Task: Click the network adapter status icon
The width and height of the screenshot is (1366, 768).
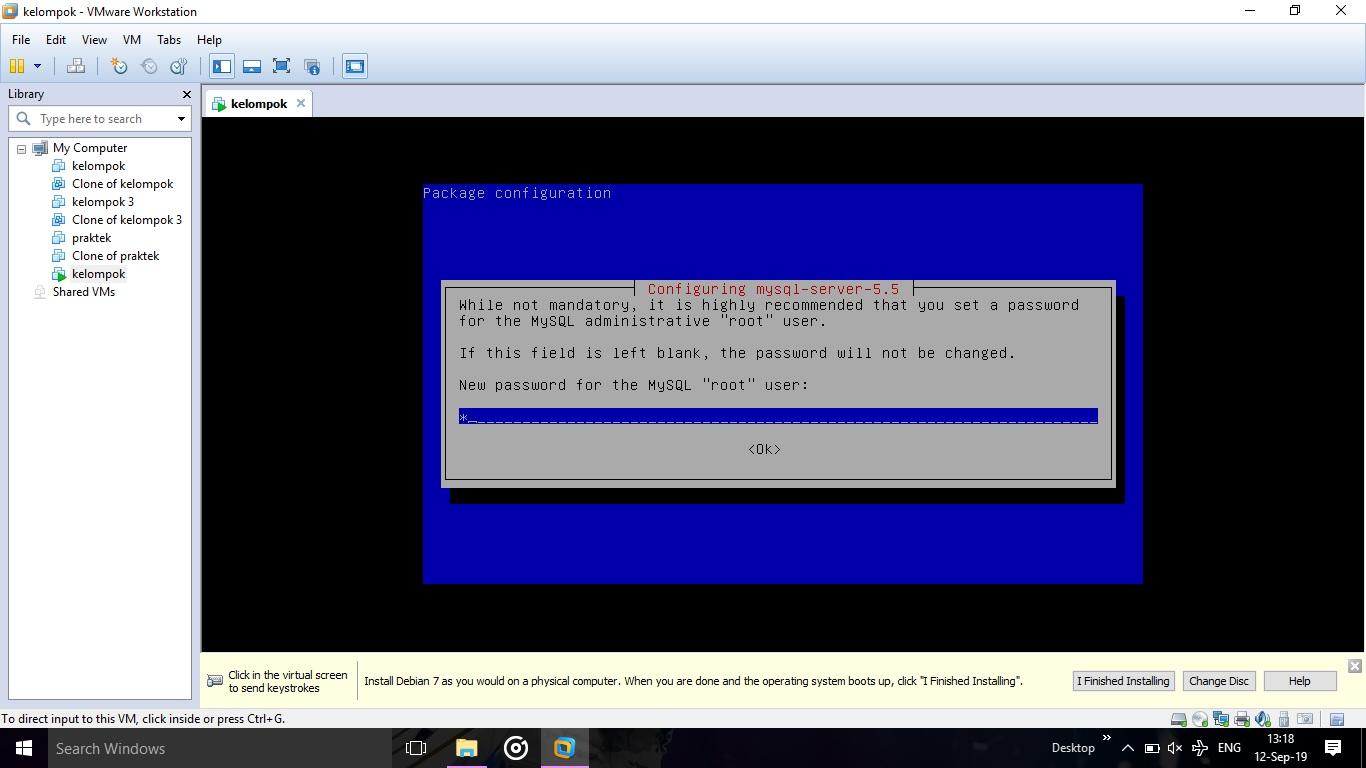Action: (1221, 719)
